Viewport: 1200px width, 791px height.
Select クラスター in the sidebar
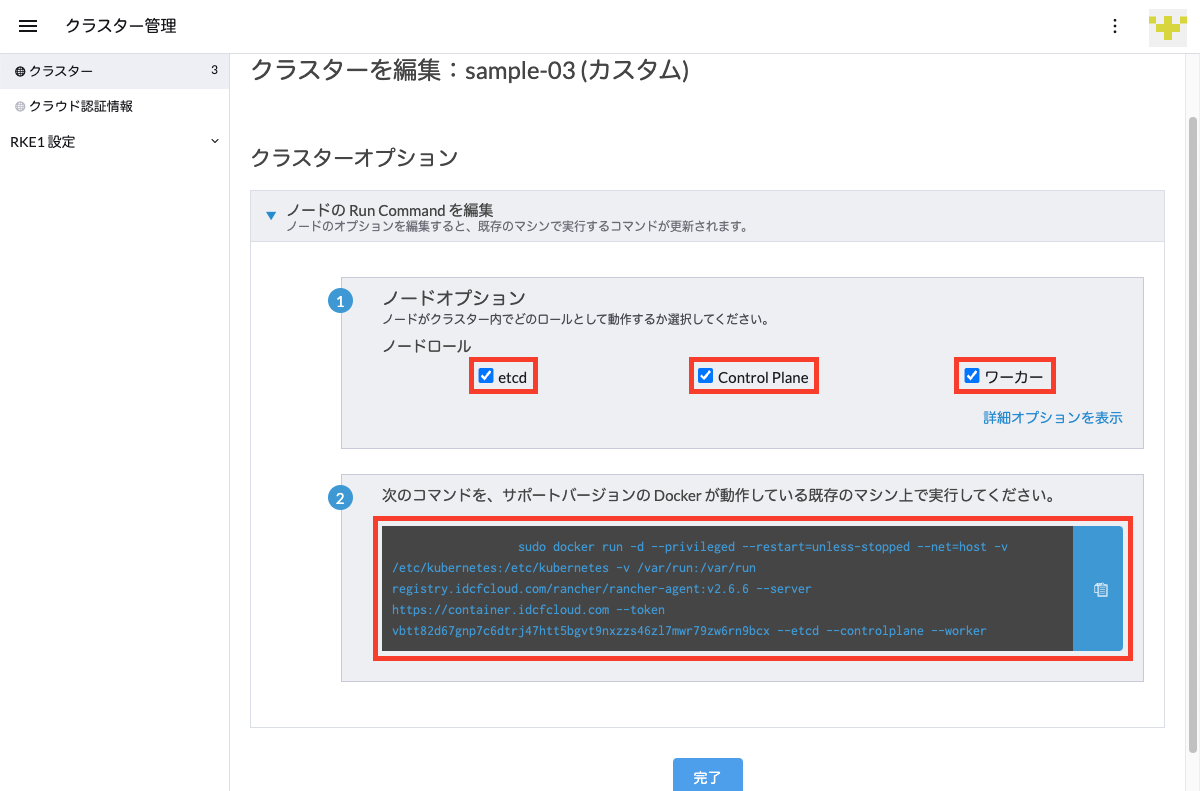pos(114,71)
